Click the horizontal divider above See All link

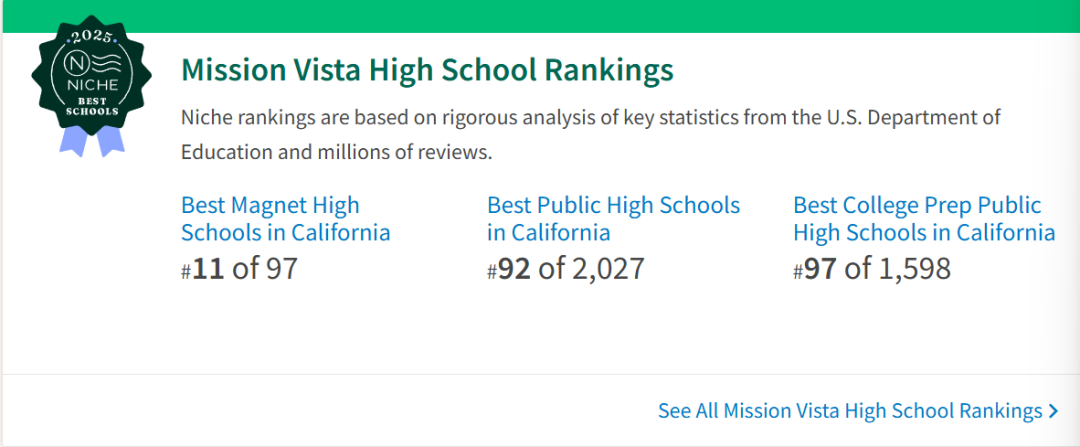click(x=540, y=375)
